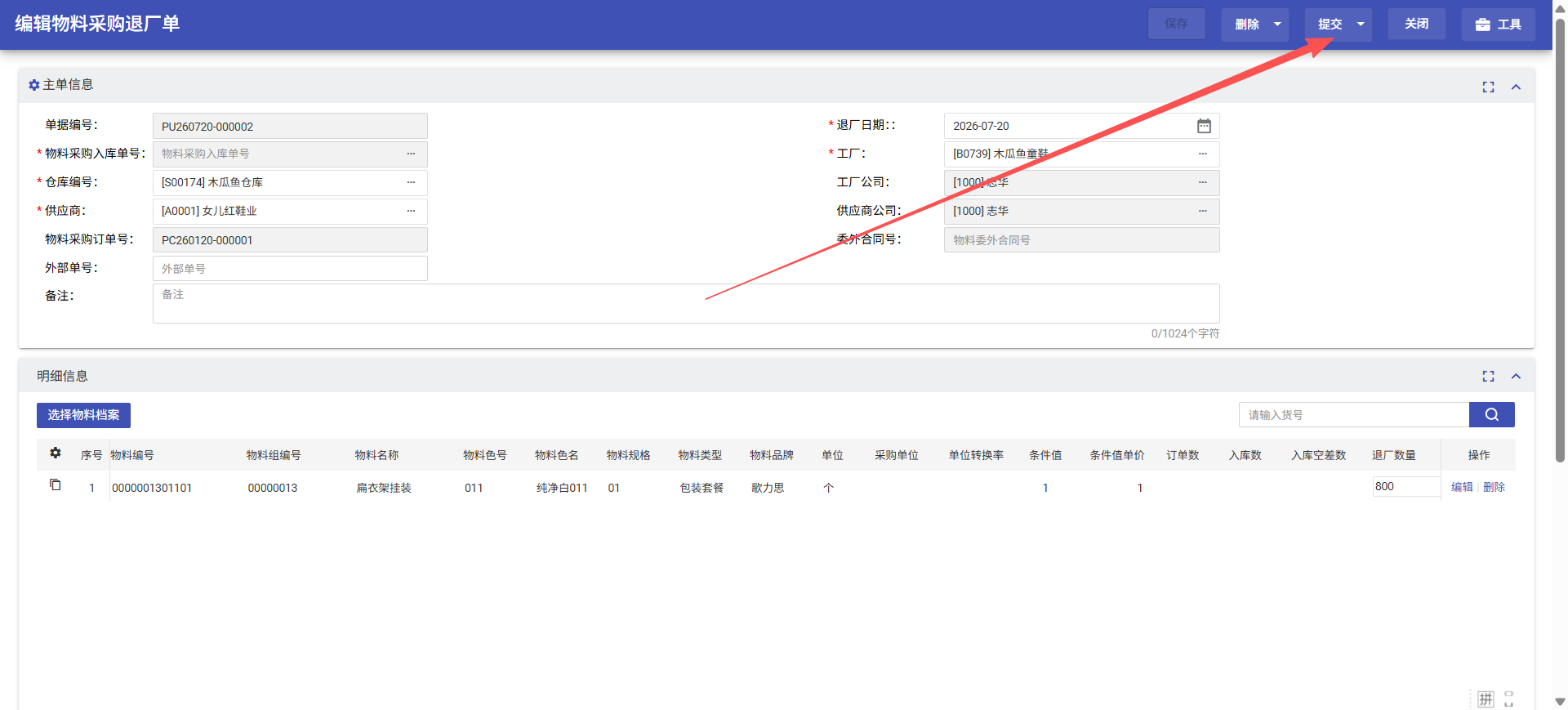Maximize the 明细信息 panel
Screen dimensions: 1568x710
tap(1488, 376)
